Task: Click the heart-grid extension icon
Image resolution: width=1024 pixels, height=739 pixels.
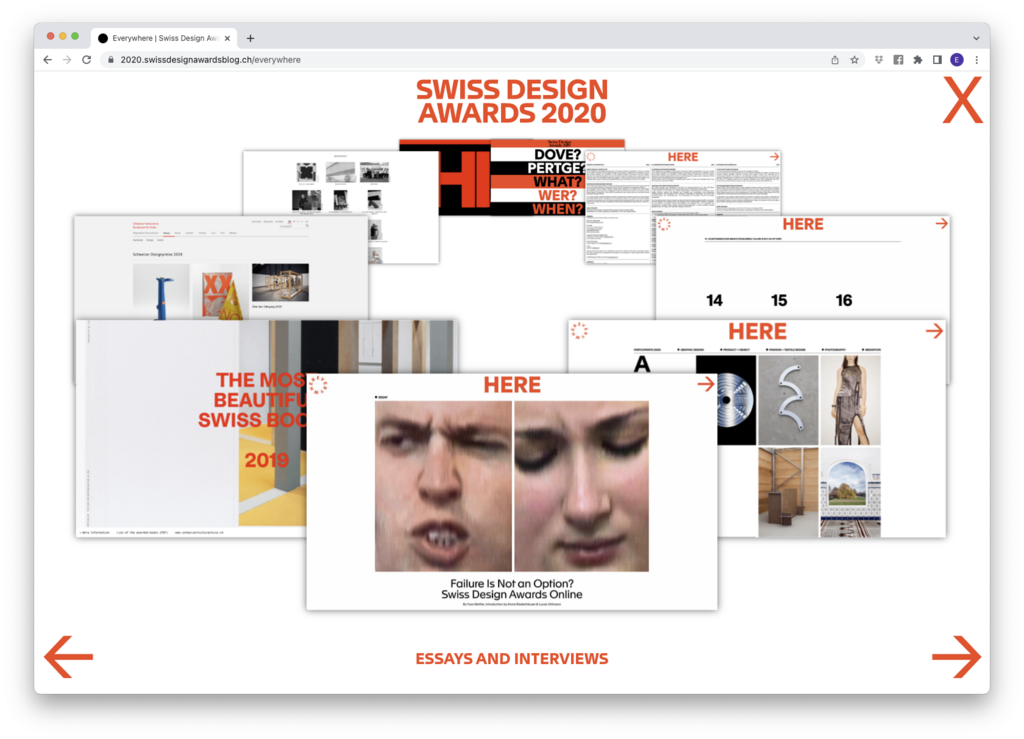Action: pyautogui.click(x=877, y=59)
